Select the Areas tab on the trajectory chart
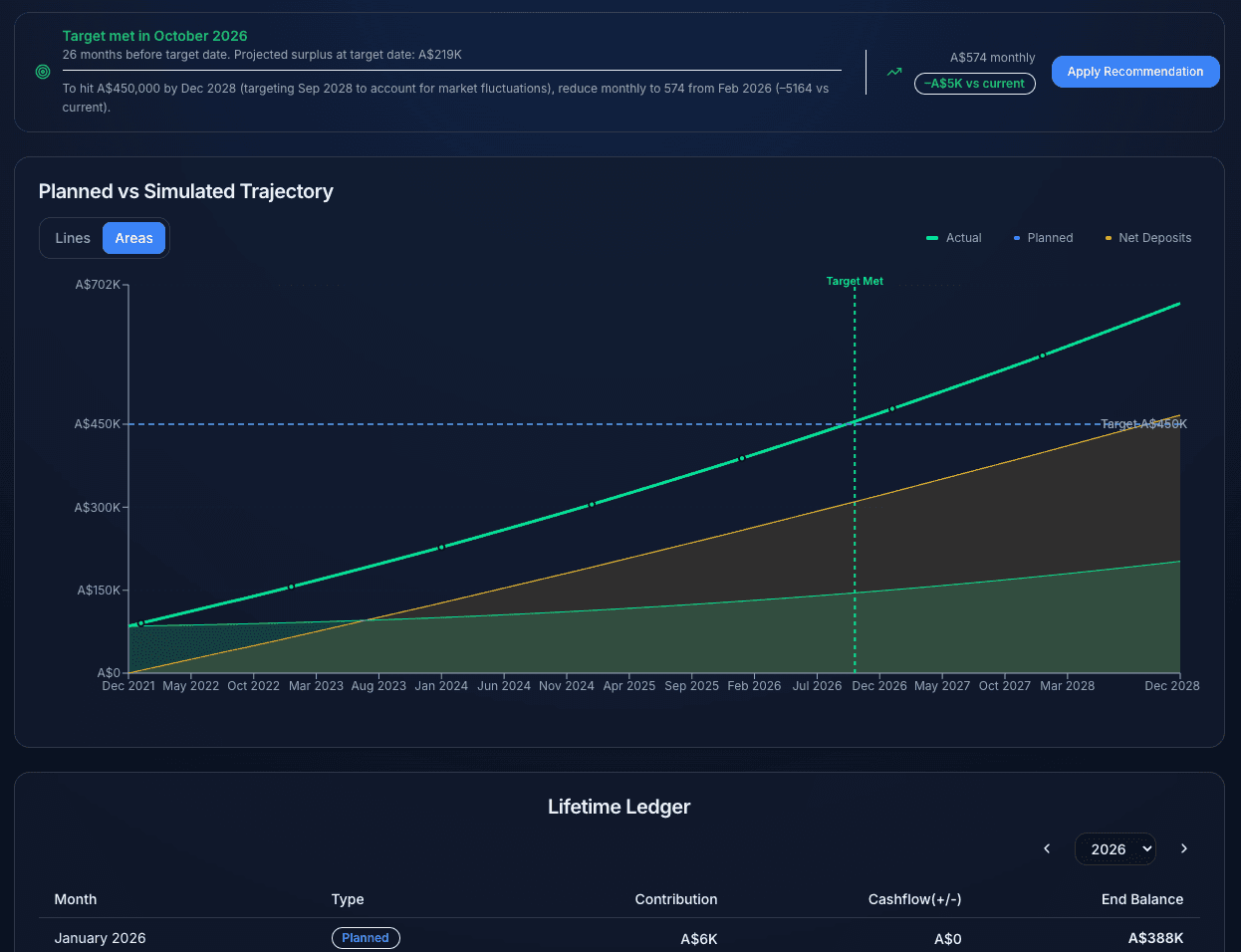 pyautogui.click(x=132, y=238)
